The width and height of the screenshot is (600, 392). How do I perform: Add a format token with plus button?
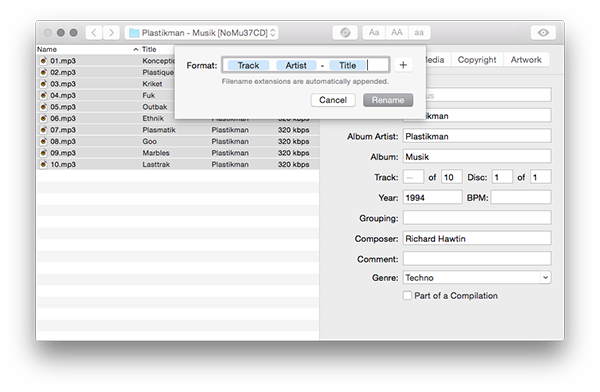coord(403,65)
